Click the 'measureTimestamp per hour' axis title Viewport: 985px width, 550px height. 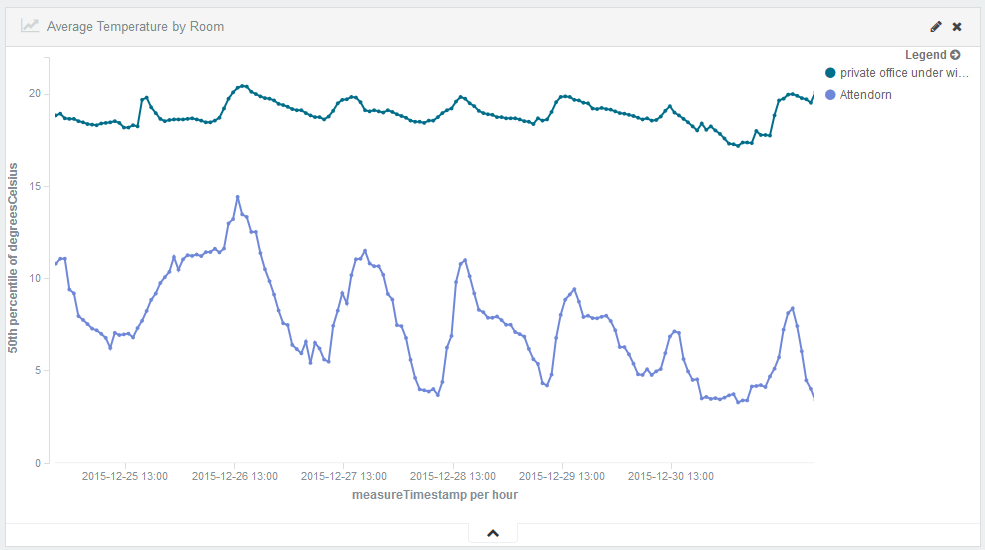tap(434, 495)
